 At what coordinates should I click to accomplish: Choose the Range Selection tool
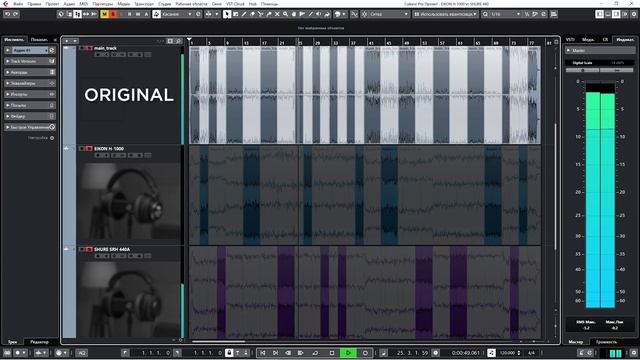coord(236,14)
